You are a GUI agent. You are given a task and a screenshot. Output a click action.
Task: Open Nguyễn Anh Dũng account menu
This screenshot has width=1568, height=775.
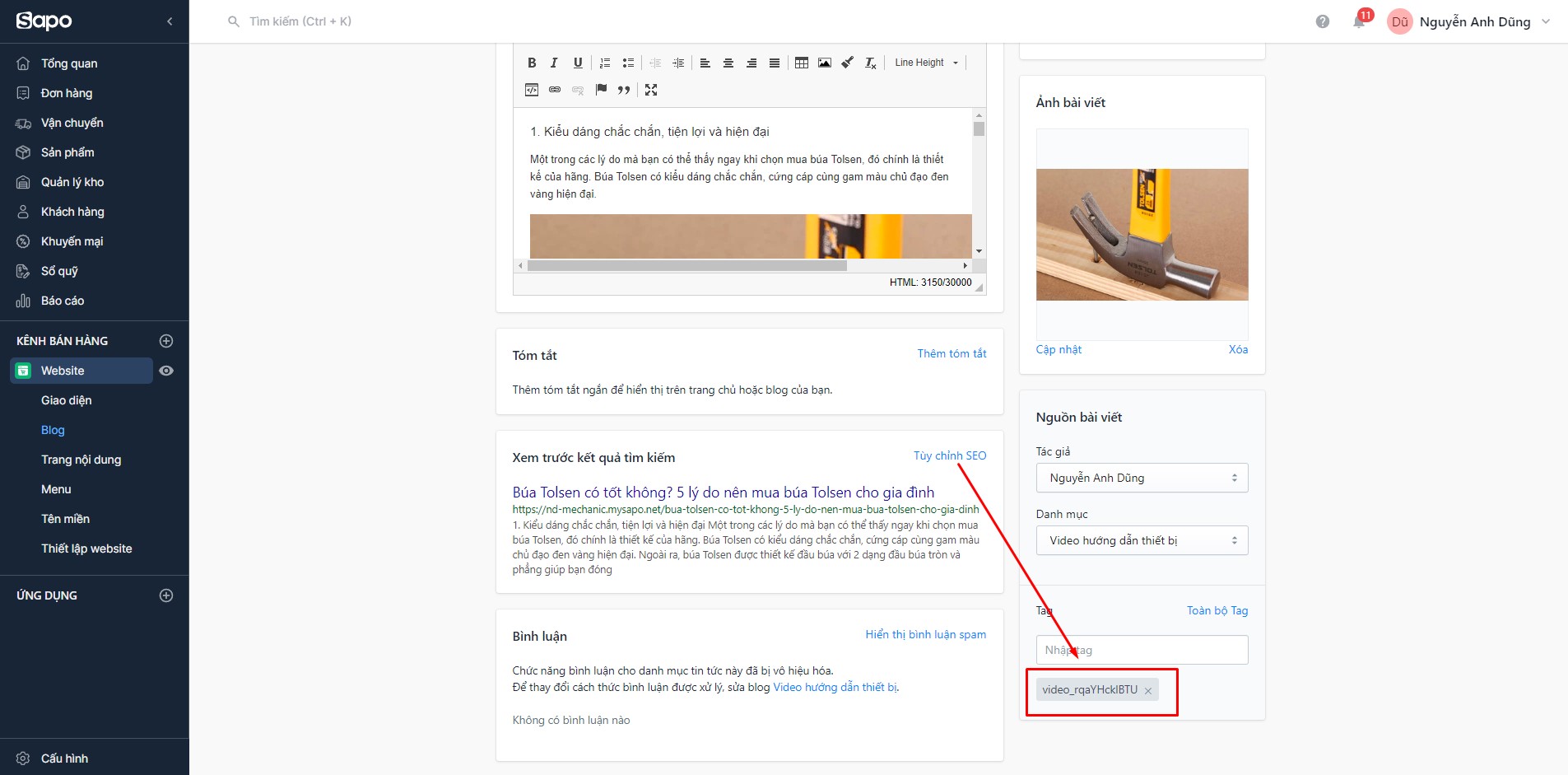[x=1469, y=21]
